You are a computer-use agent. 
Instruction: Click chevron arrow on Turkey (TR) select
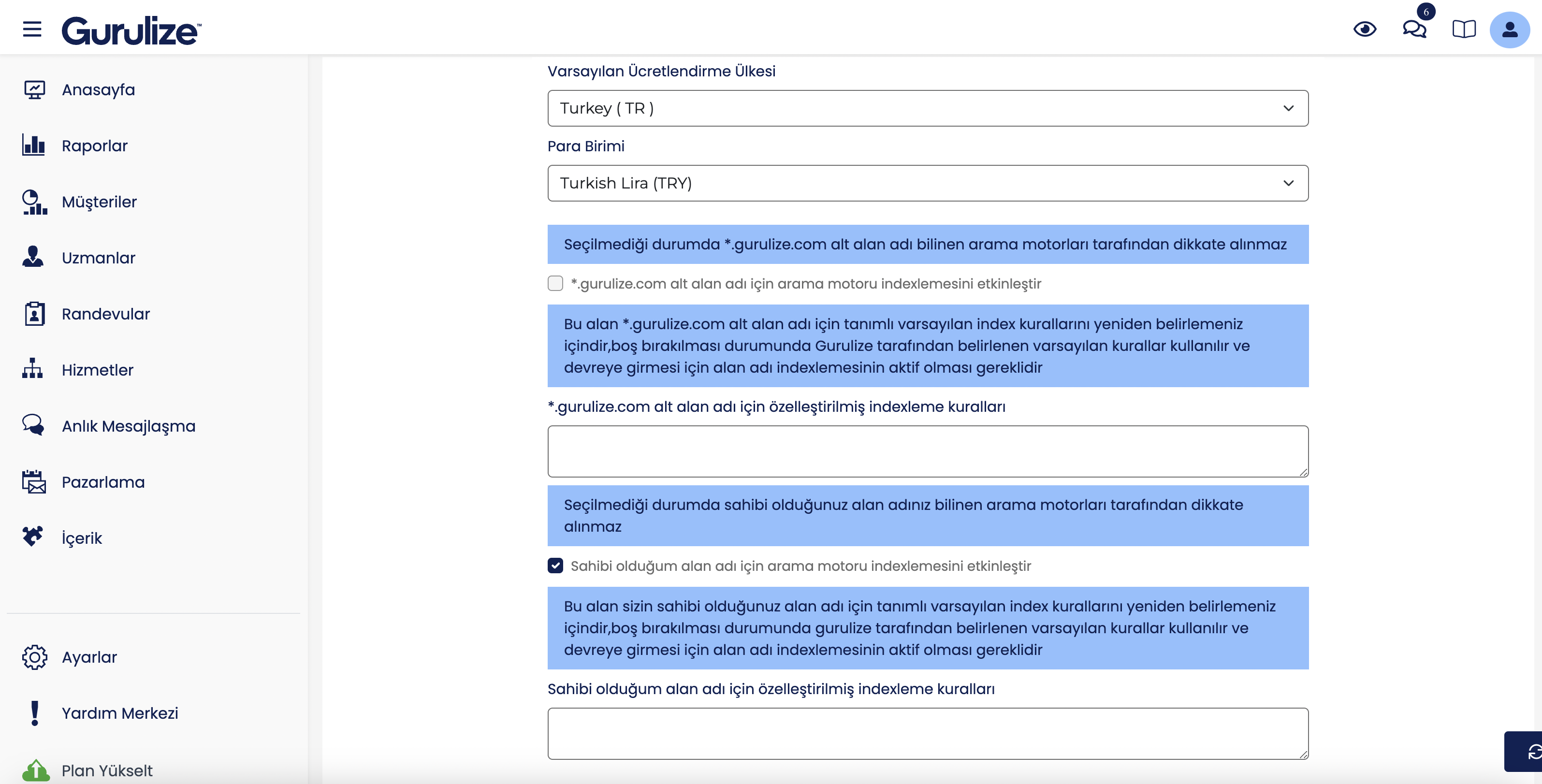tap(1288, 108)
